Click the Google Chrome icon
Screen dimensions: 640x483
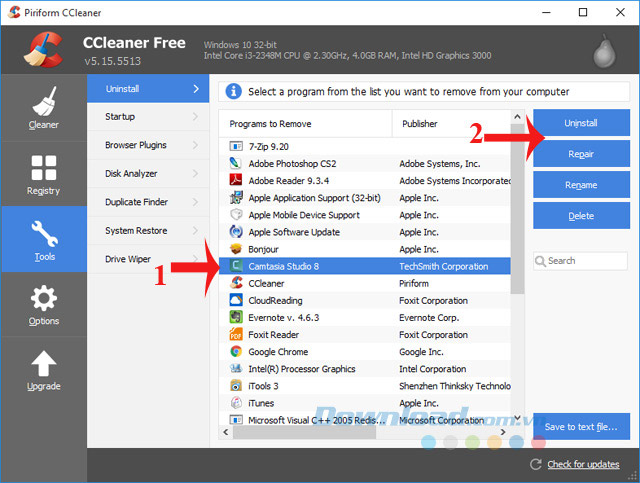click(x=236, y=352)
